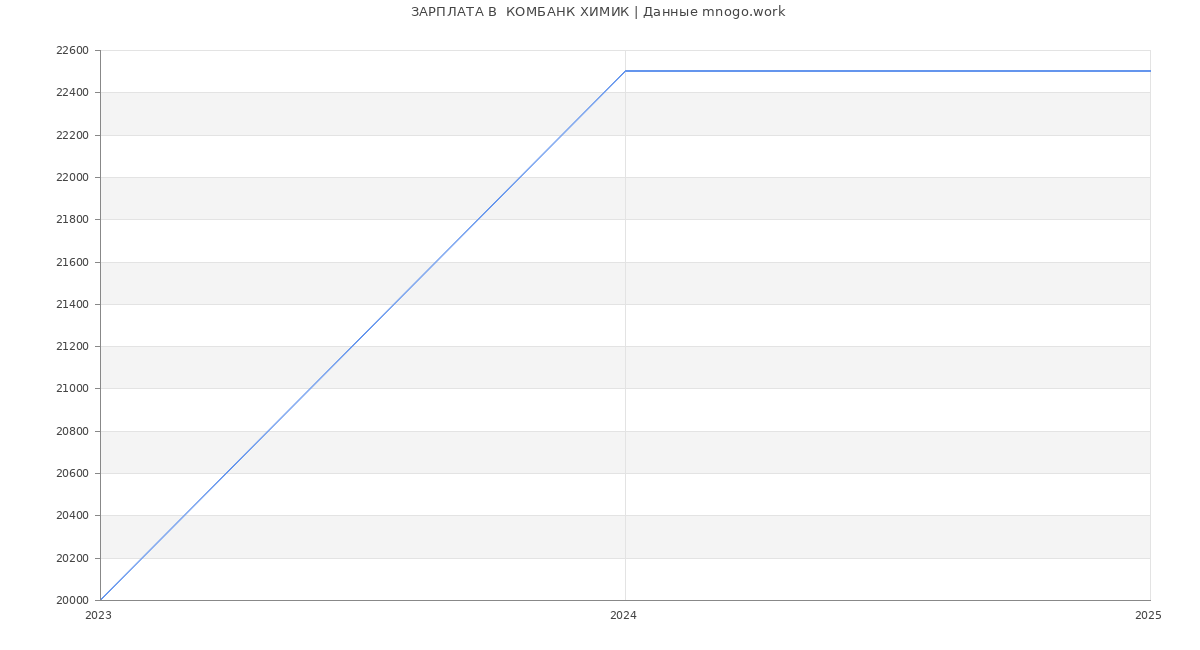
Task: Click the 2023 x-axis label
Action: click(x=98, y=616)
